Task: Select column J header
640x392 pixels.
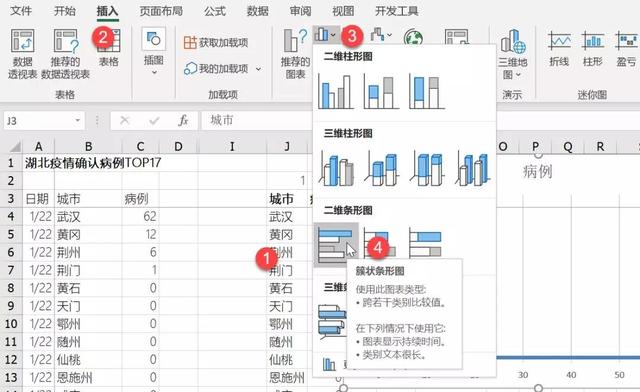Action: [x=287, y=146]
